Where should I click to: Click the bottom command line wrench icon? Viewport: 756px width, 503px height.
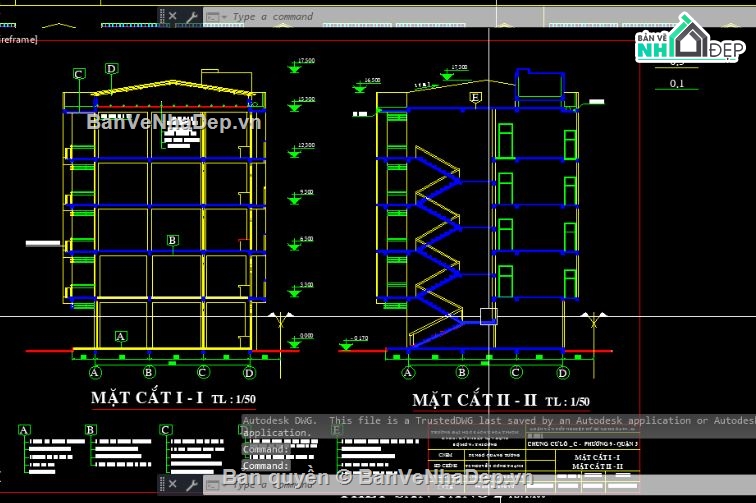point(190,484)
